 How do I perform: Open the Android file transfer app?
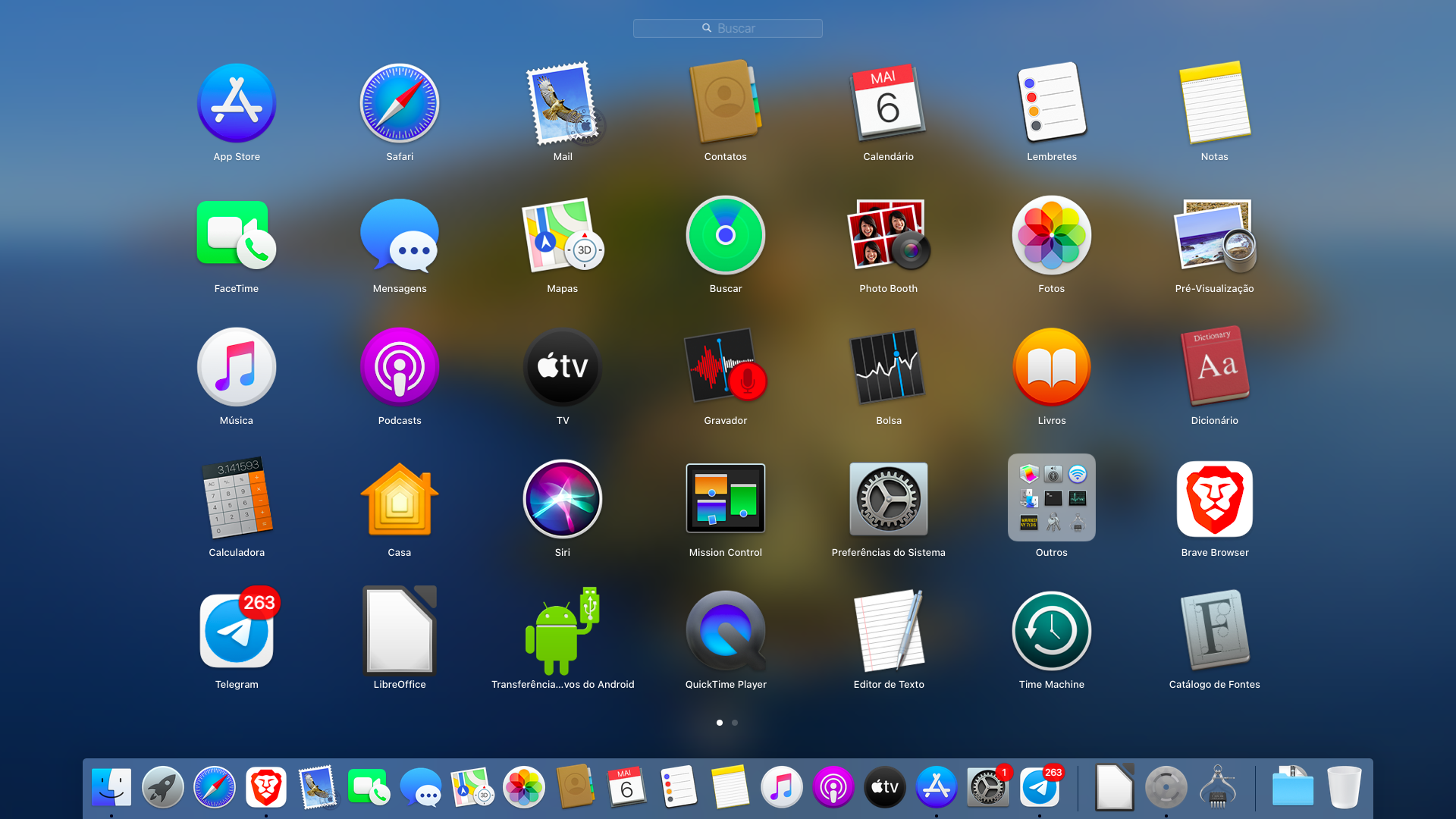tap(562, 631)
